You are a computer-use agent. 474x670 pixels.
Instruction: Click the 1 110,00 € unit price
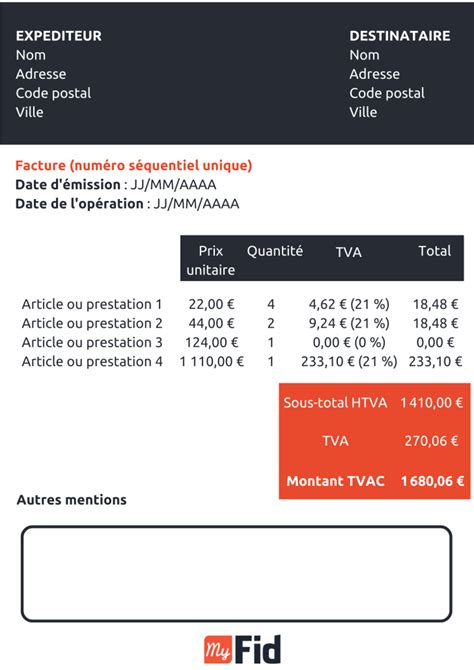[212, 362]
